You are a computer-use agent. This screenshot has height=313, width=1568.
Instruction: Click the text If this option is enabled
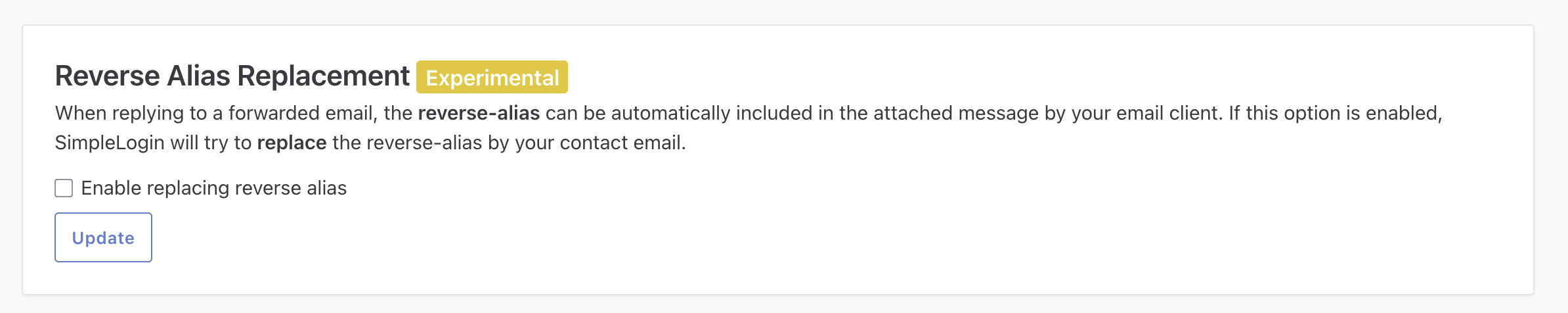click(x=1335, y=113)
